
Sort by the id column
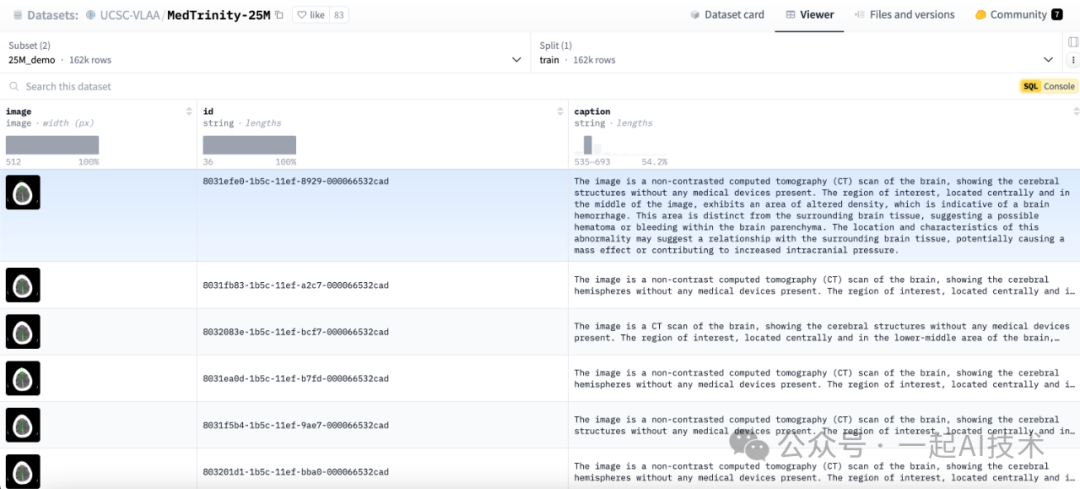pos(560,111)
